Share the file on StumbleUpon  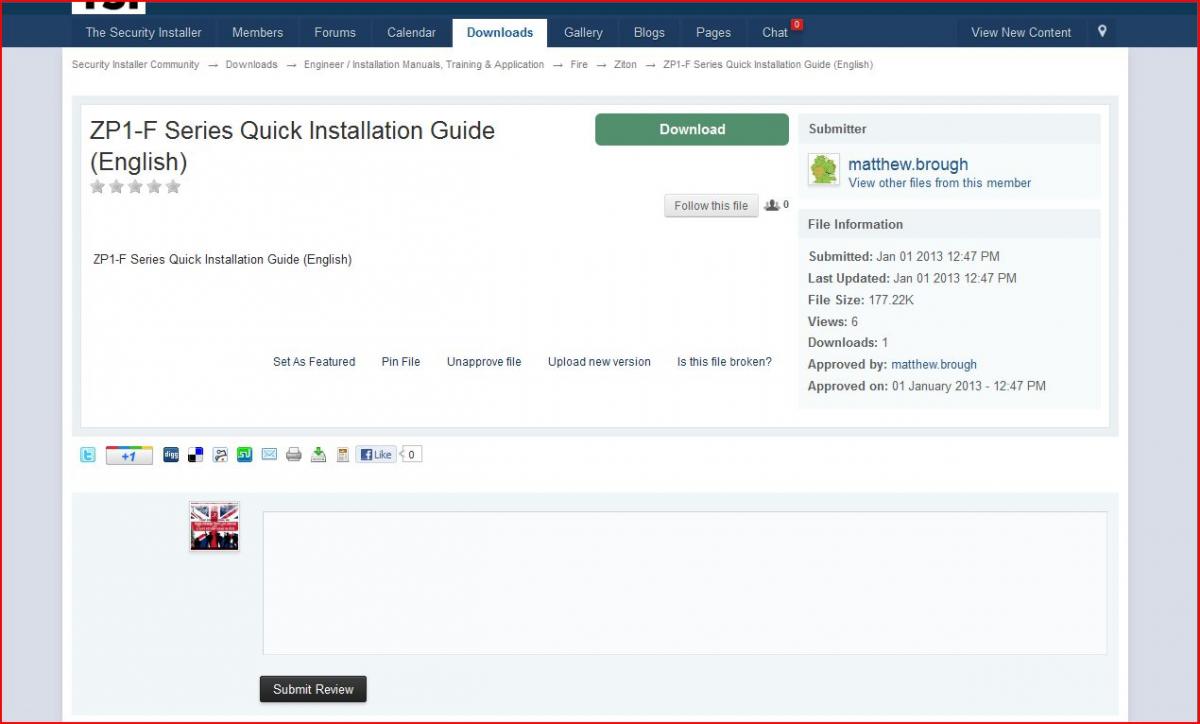click(x=245, y=455)
